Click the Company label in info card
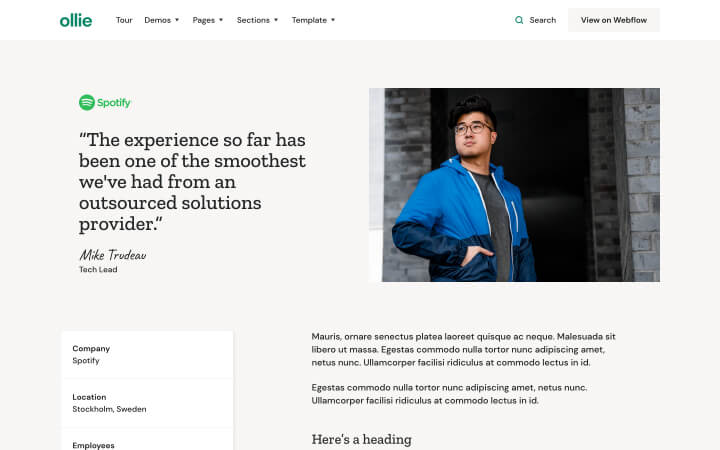 (x=91, y=349)
